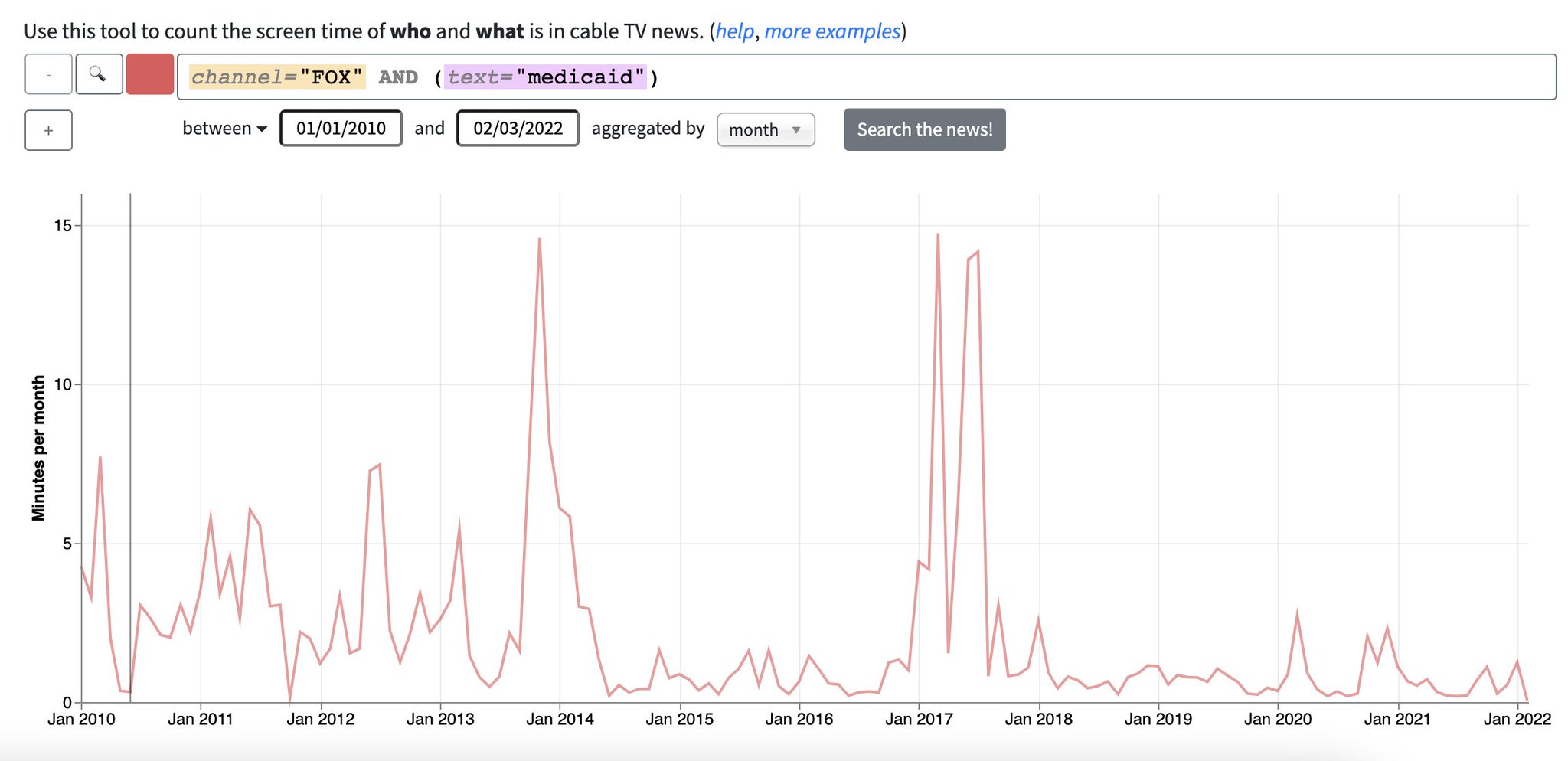
Task: Click the y-axis value 5
Action: click(67, 544)
